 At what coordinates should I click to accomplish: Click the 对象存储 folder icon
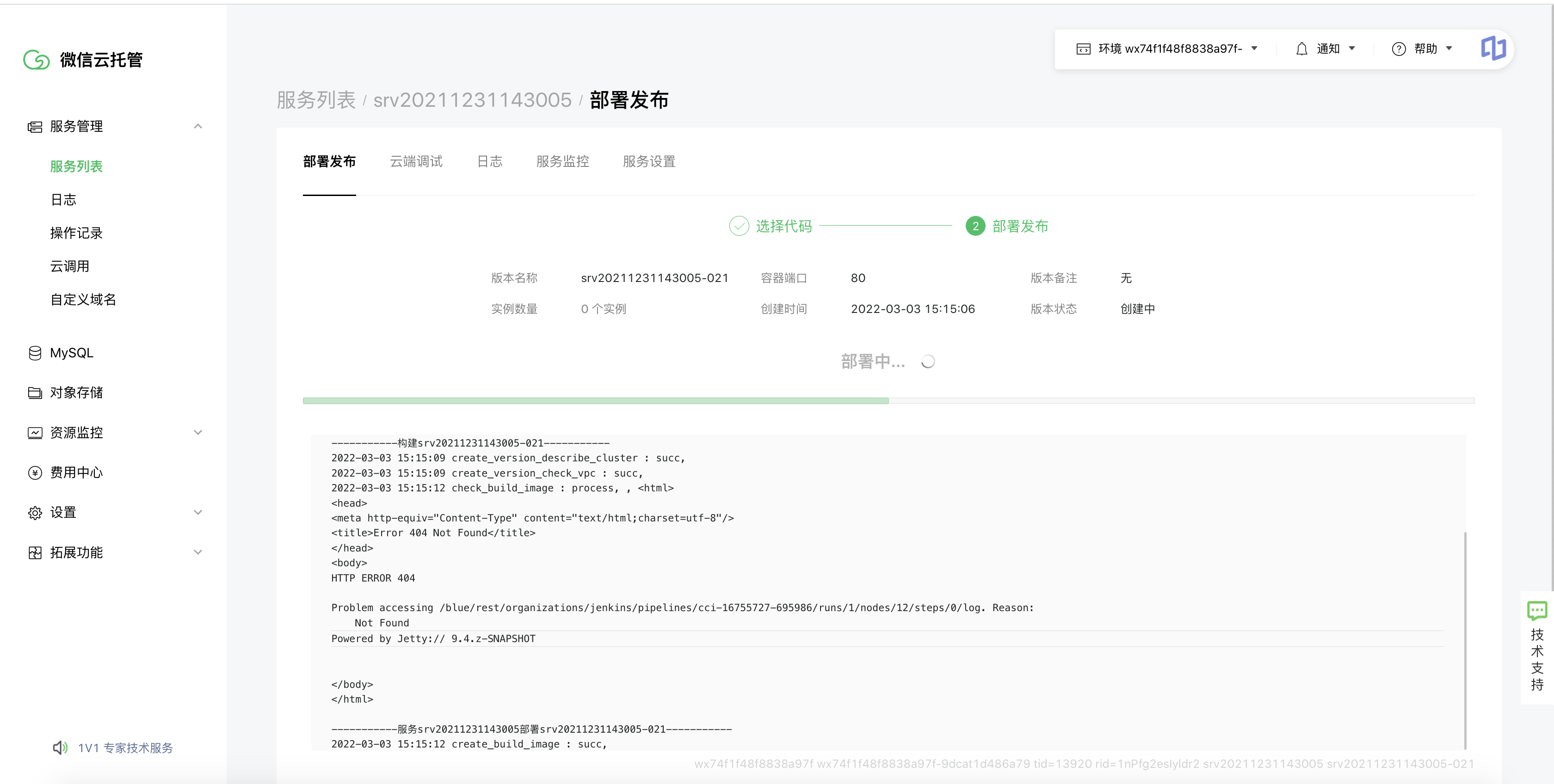(35, 392)
